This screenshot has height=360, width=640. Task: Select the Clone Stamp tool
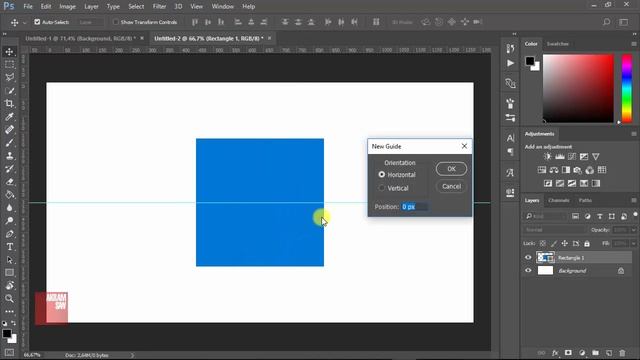(x=9, y=156)
